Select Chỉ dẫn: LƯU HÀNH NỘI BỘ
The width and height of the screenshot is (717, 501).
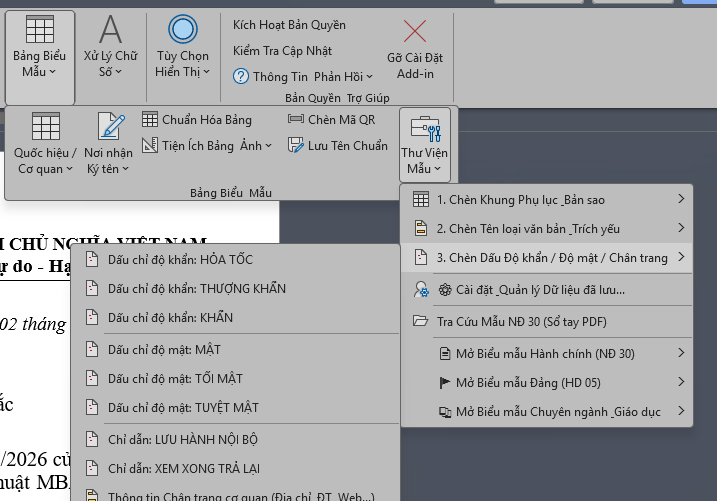(x=235, y=440)
